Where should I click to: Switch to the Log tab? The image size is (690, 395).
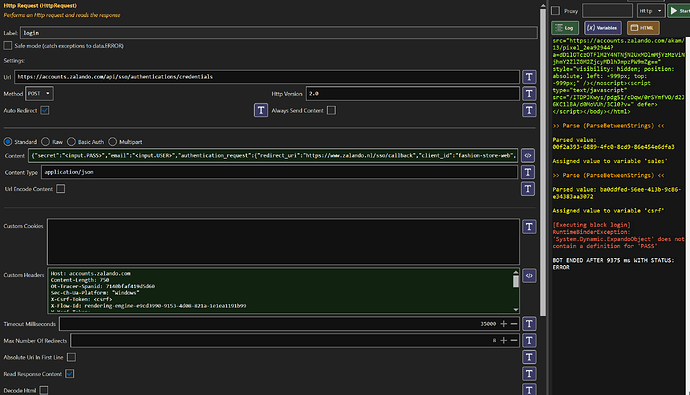565,28
